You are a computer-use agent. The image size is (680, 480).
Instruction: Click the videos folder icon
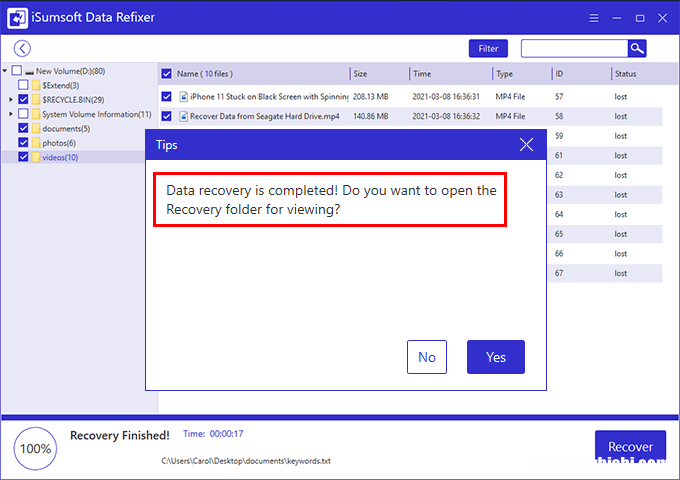pyautogui.click(x=36, y=157)
